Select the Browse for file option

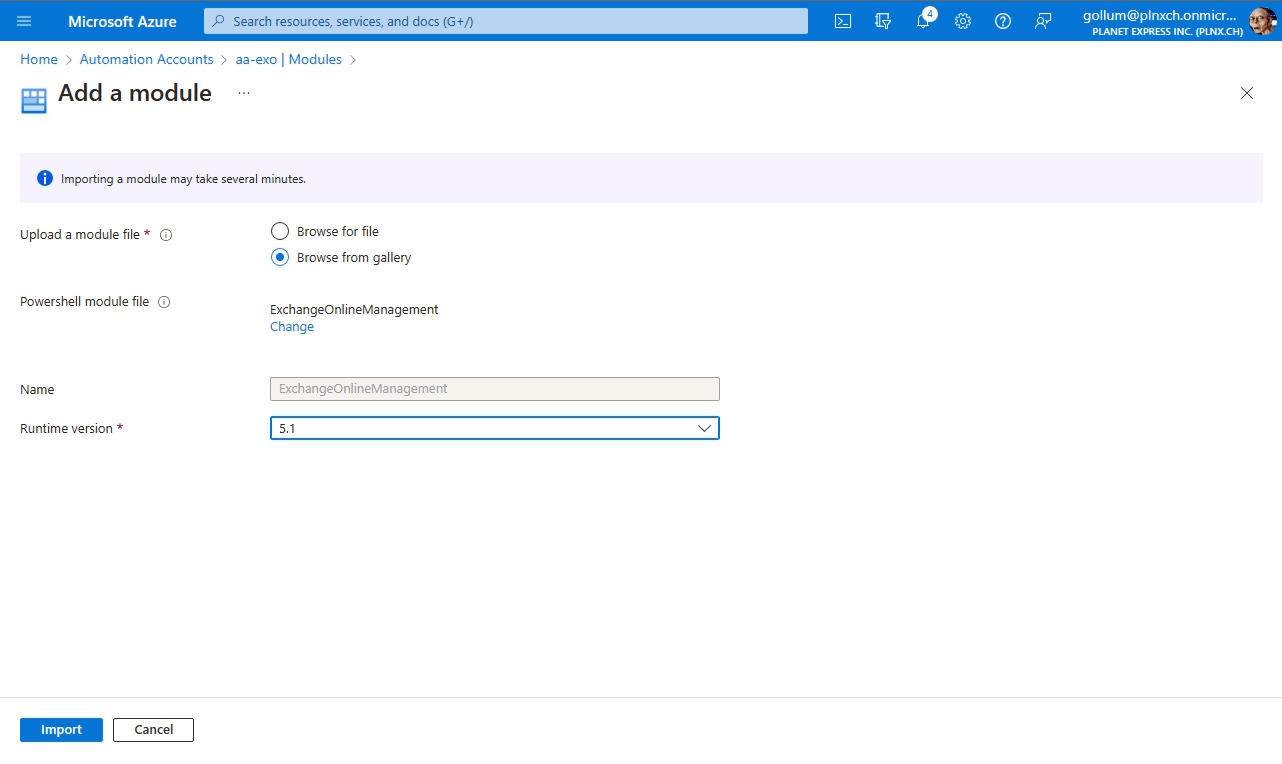279,230
